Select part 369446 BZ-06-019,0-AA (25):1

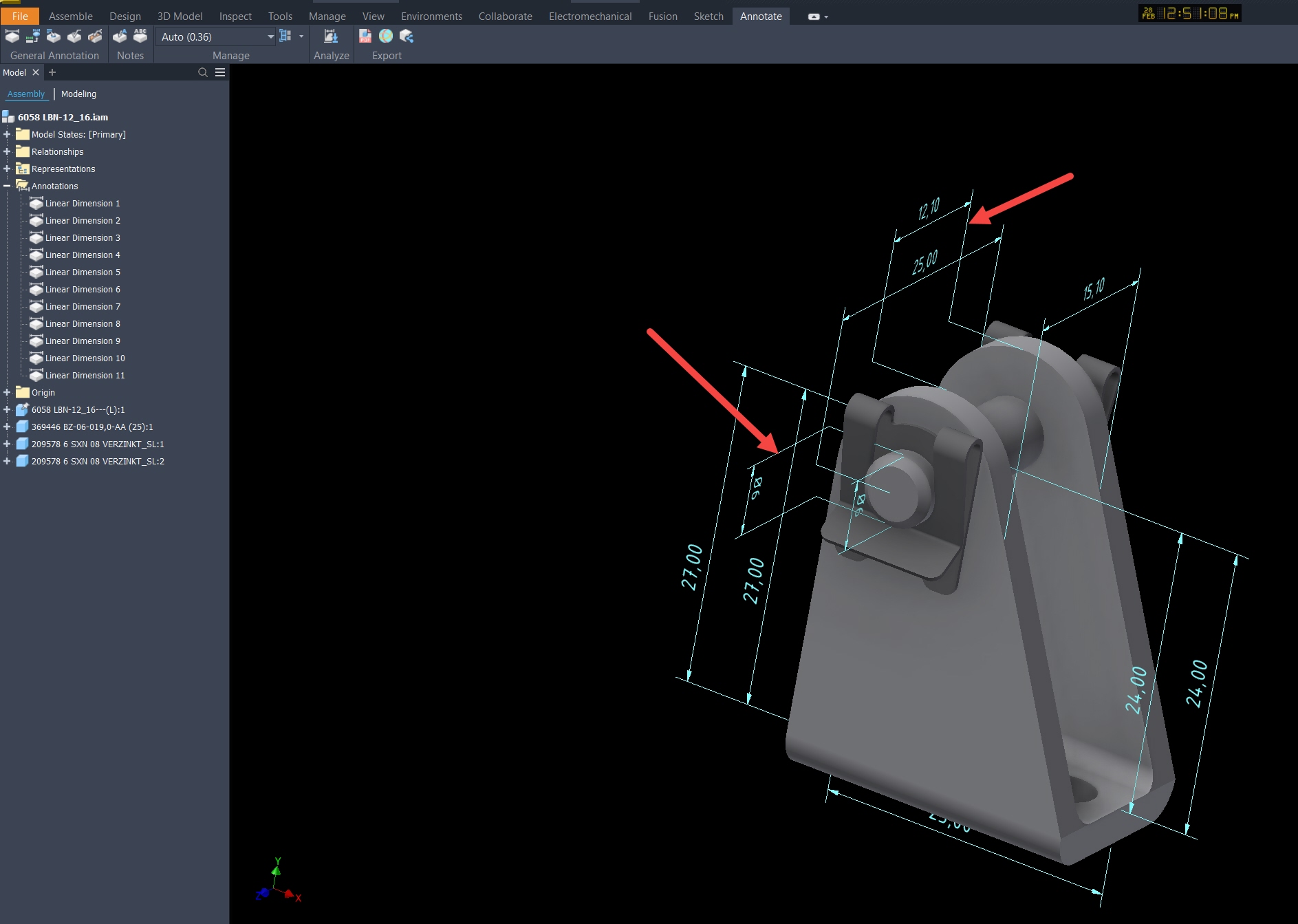92,427
